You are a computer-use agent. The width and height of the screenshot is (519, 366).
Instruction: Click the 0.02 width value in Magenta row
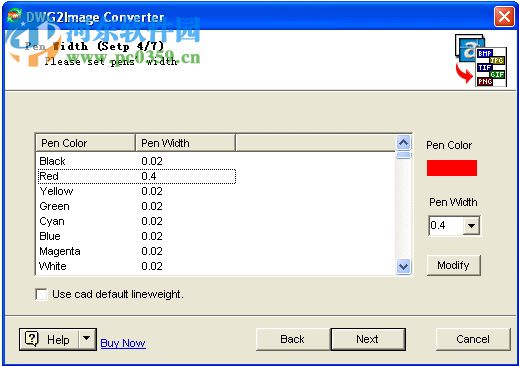click(x=152, y=251)
